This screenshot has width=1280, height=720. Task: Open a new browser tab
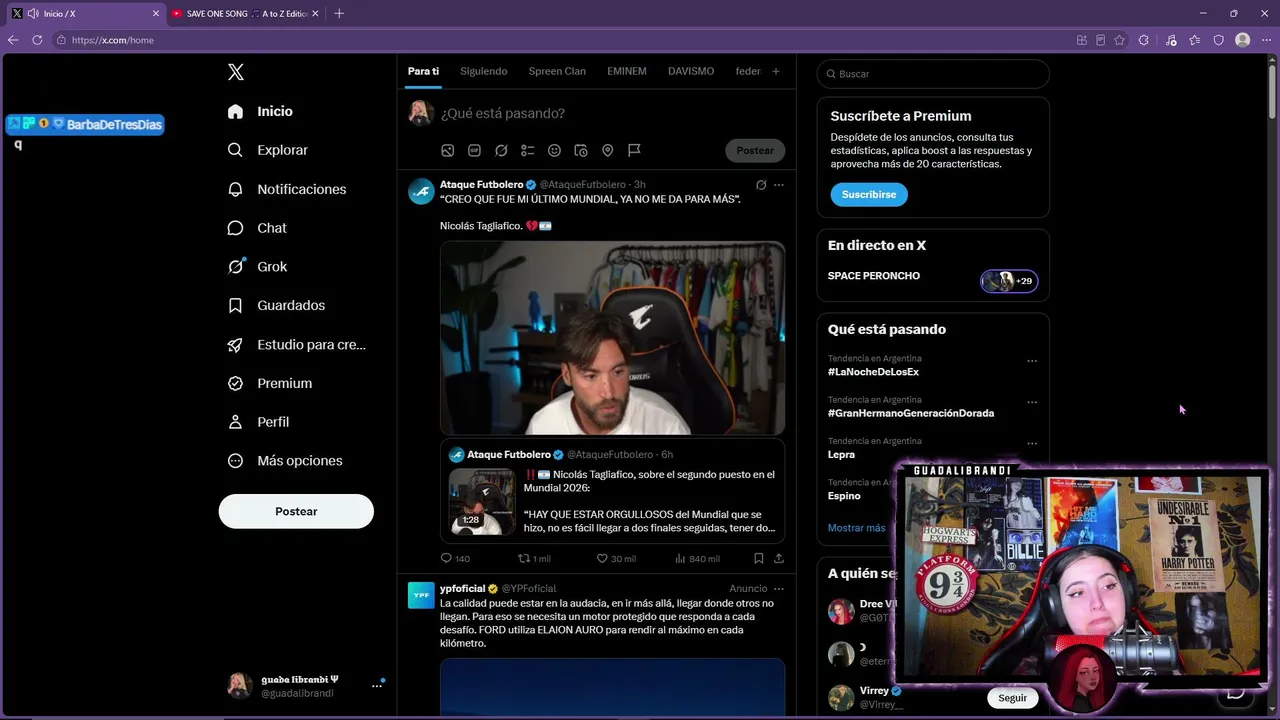(339, 14)
